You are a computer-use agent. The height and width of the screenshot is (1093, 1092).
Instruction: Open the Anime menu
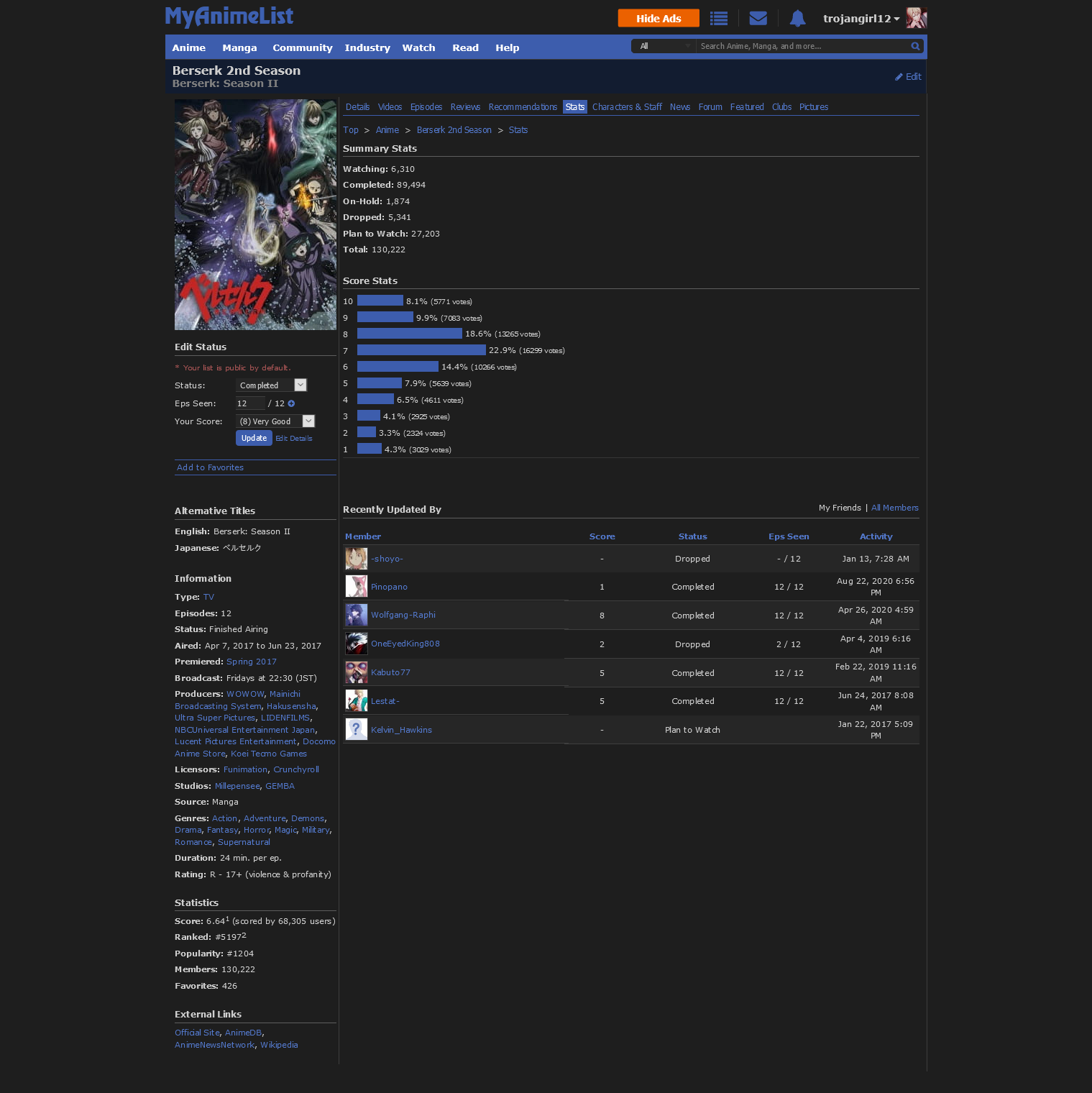[x=189, y=47]
